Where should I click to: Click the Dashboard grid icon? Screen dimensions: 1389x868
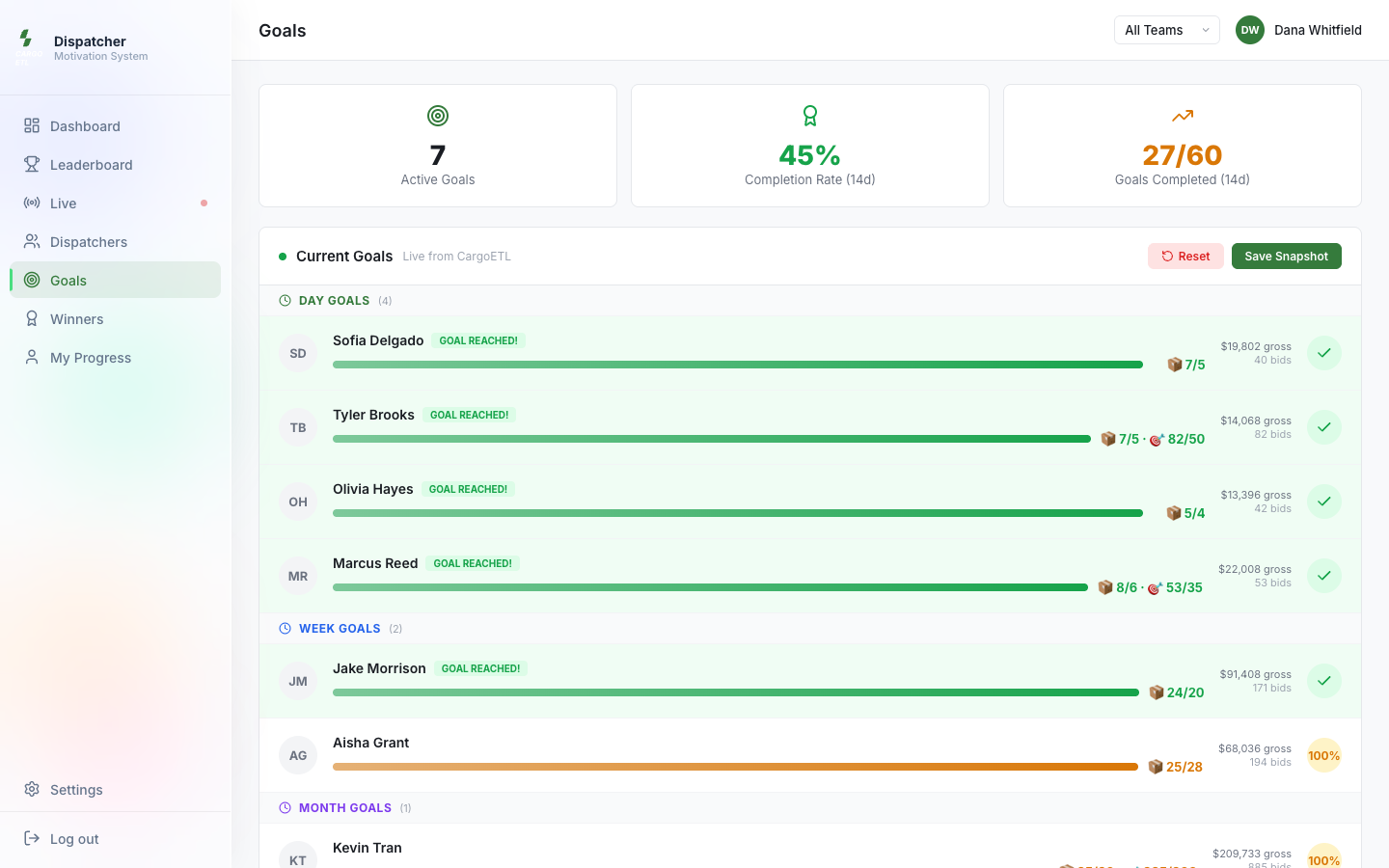click(x=32, y=125)
